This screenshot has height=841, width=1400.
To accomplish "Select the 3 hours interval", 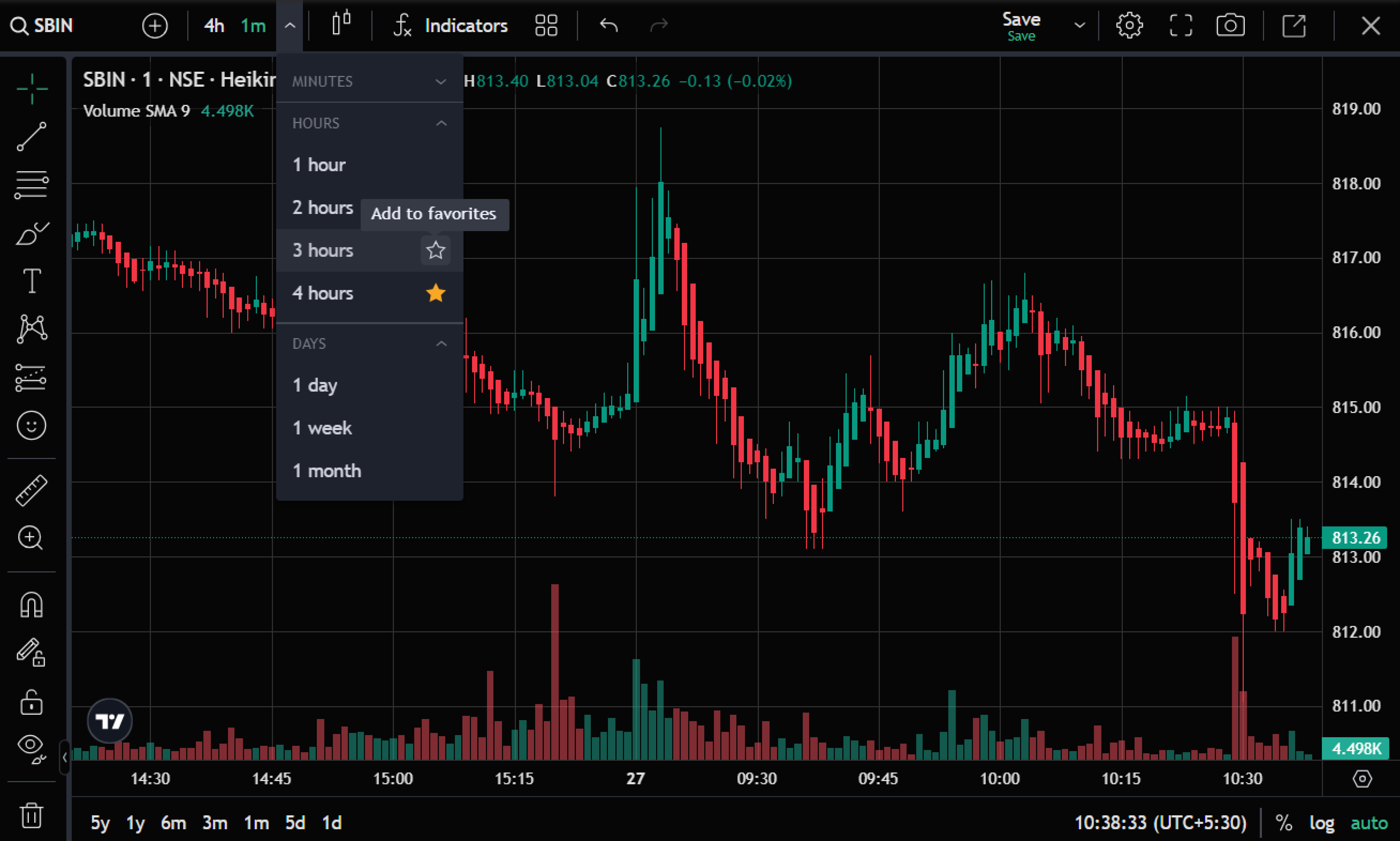I will (370, 250).
